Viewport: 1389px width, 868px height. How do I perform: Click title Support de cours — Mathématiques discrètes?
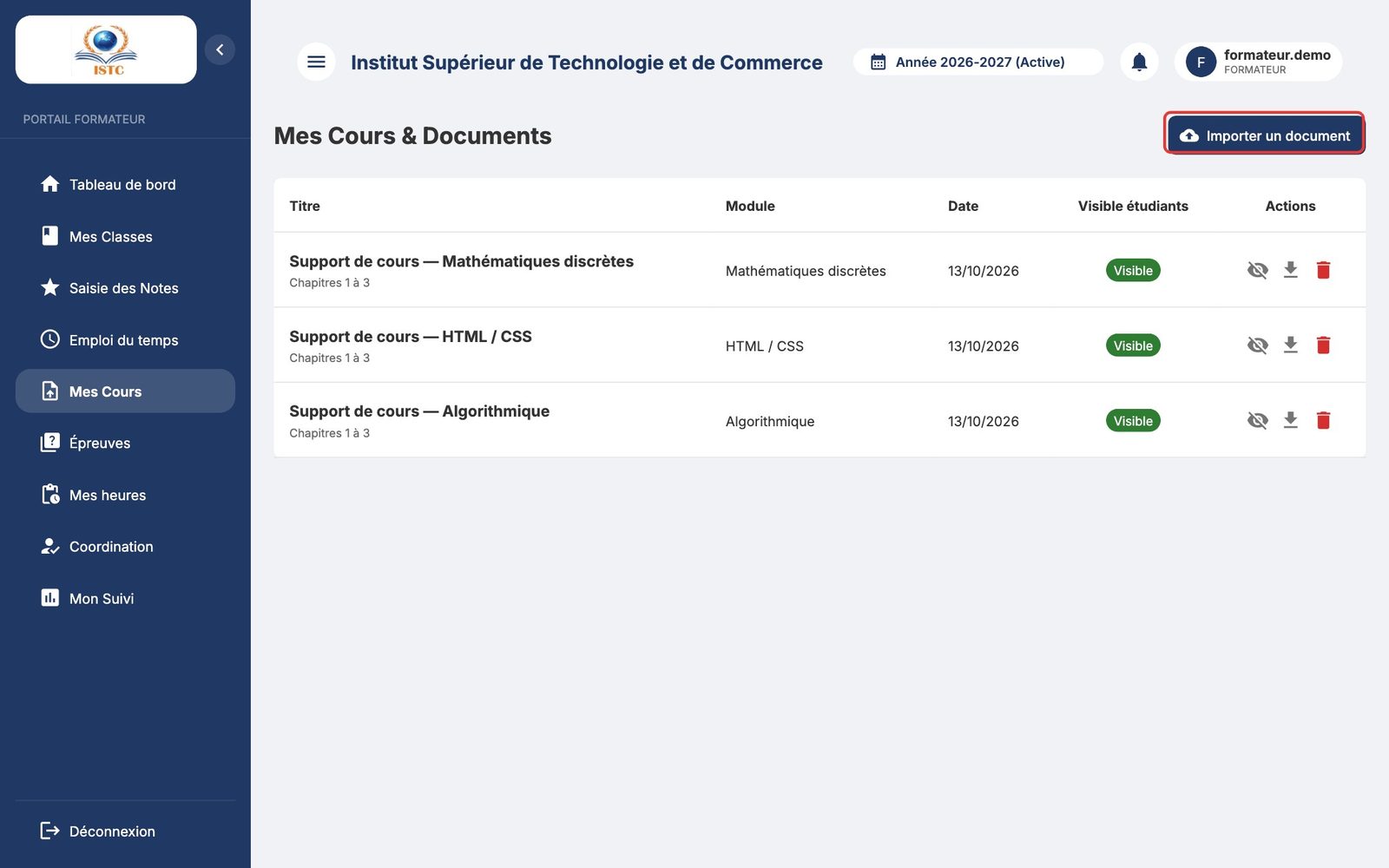coord(462,261)
